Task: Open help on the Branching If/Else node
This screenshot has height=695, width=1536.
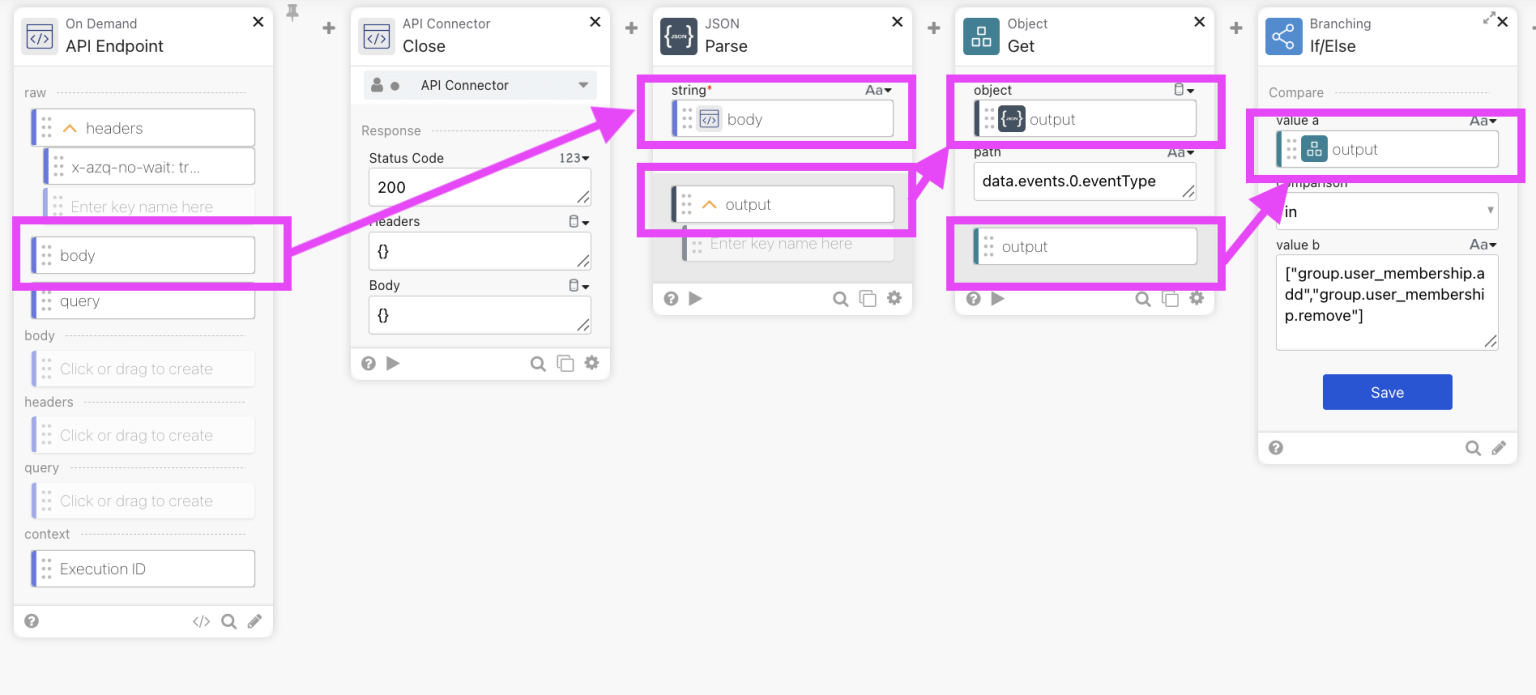Action: pos(1276,447)
